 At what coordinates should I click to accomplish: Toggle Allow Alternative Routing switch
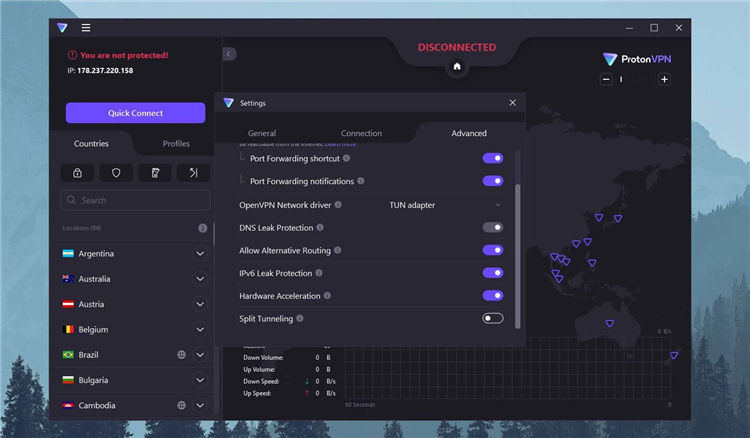493,250
